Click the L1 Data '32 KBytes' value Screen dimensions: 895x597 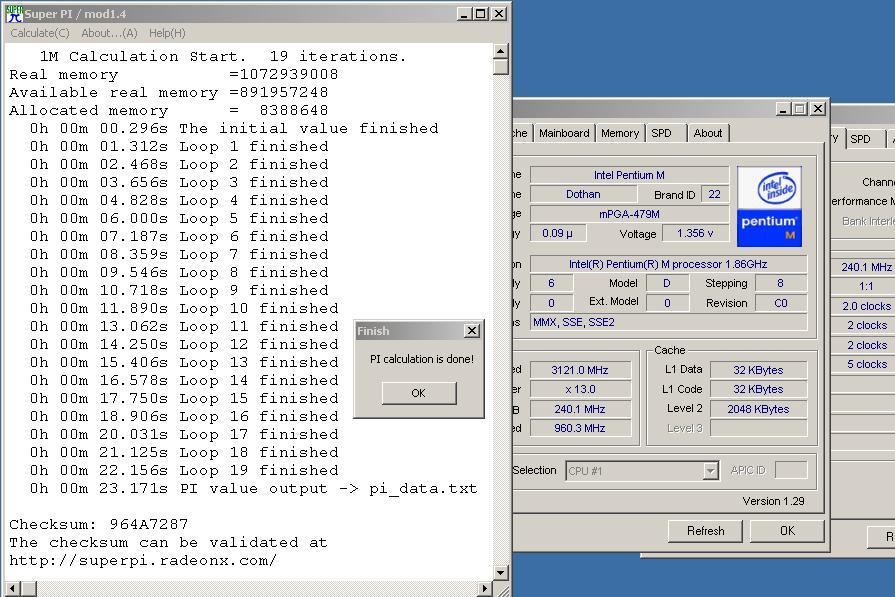(x=758, y=370)
